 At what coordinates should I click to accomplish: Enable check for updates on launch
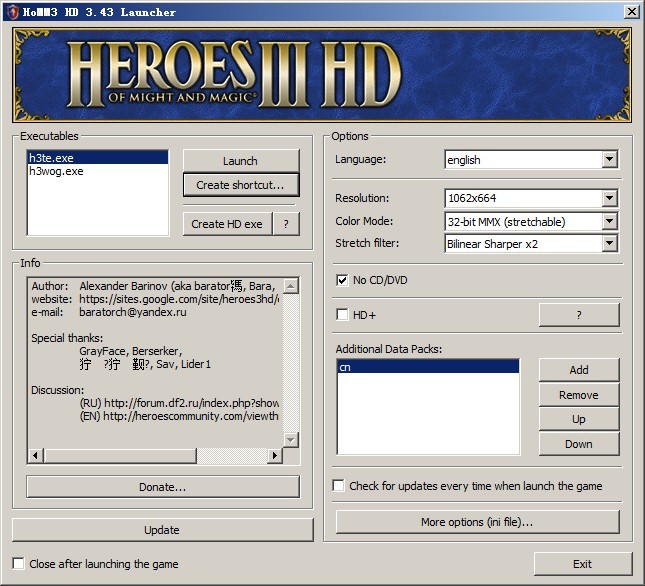tap(339, 486)
